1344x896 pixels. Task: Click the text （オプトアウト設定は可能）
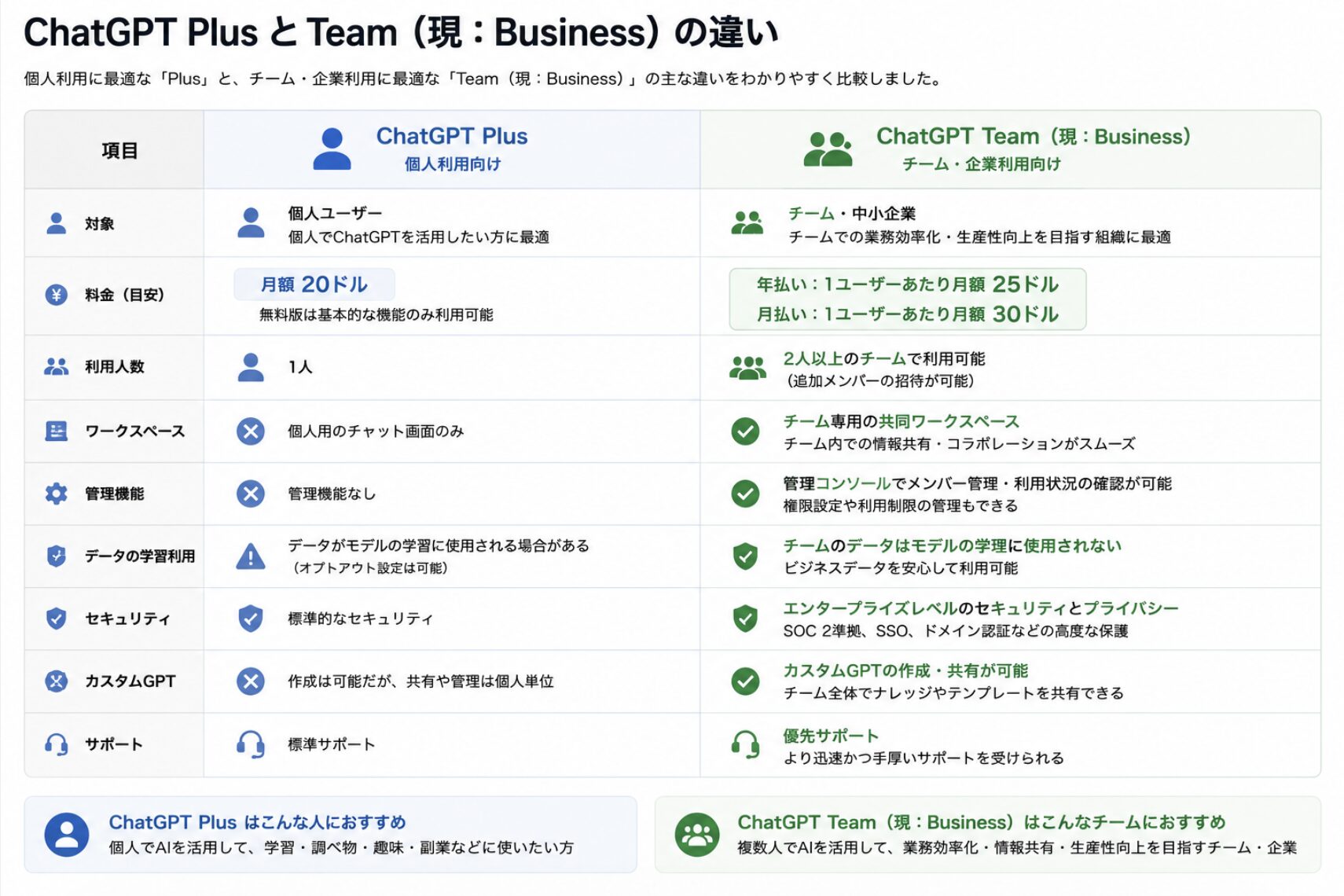(369, 568)
